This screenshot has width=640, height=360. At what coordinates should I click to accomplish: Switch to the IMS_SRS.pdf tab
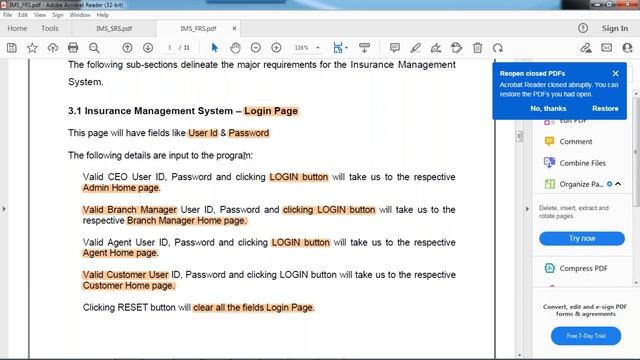click(114, 29)
